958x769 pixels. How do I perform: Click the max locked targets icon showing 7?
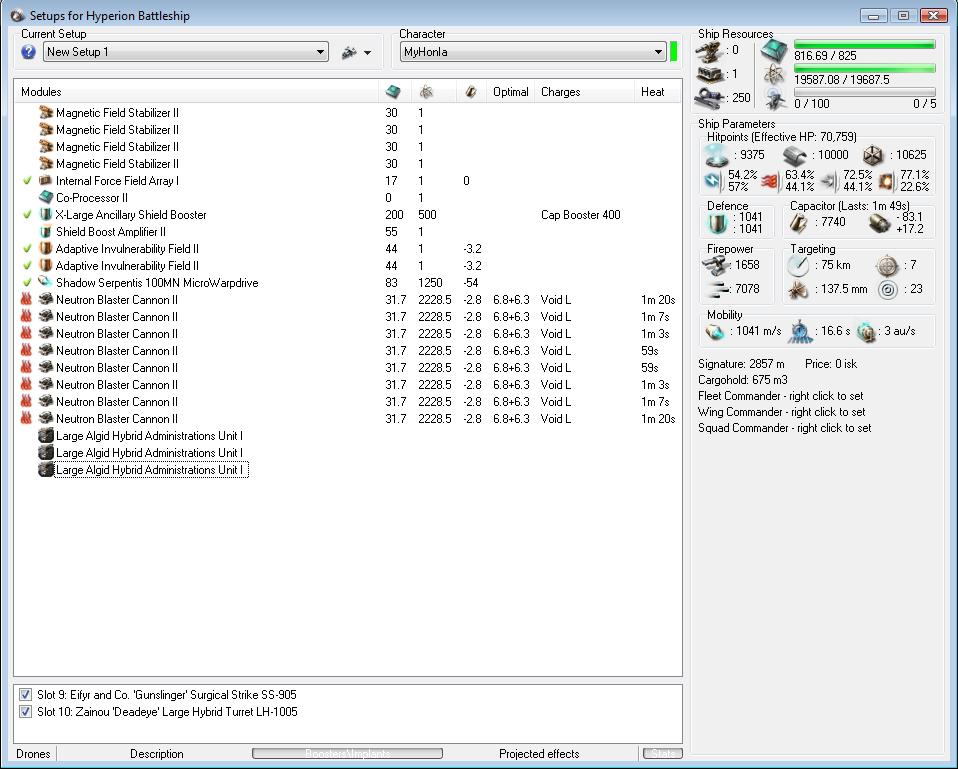tap(887, 265)
